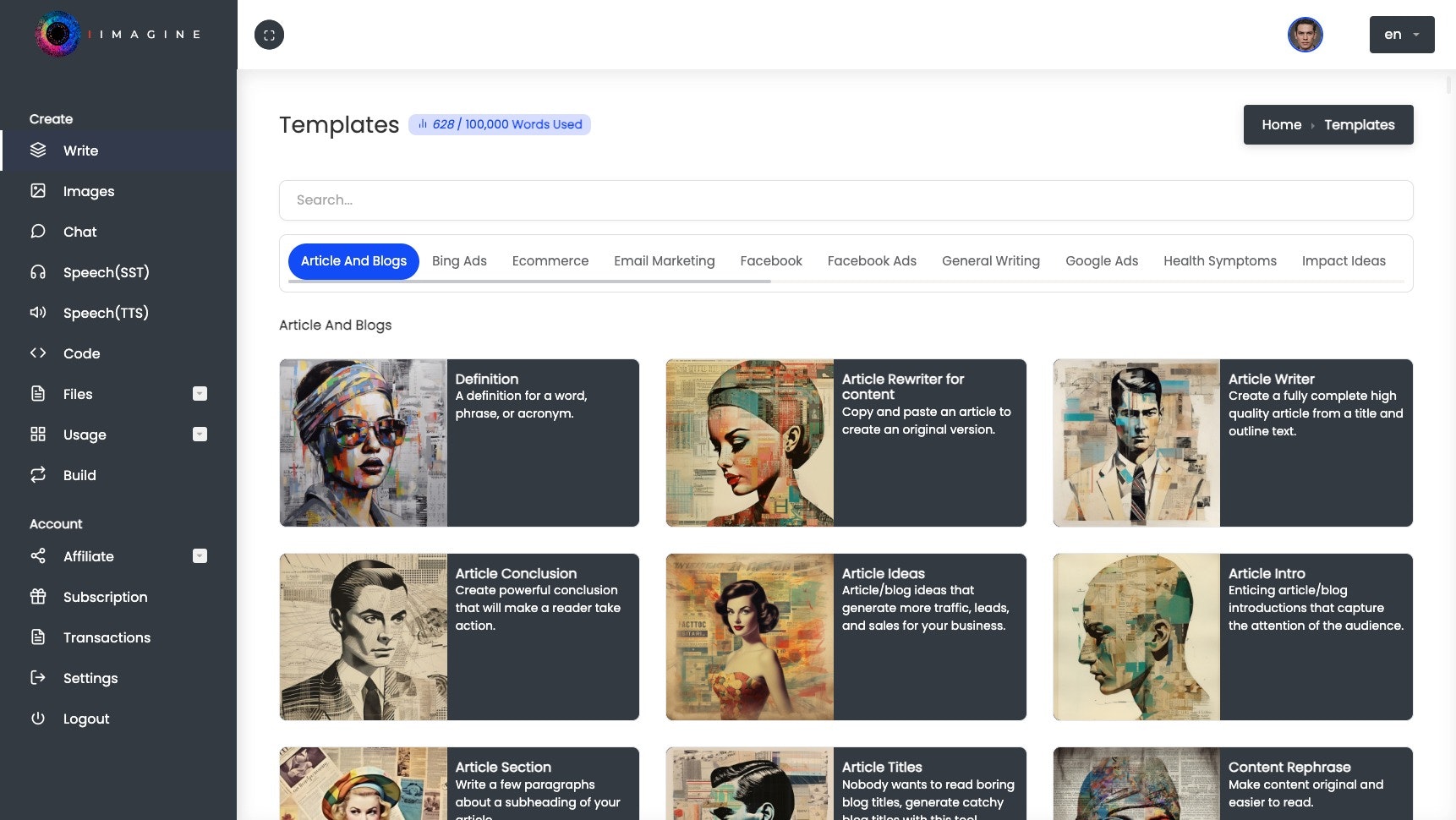Focus the templates Search field
The image size is (1456, 820).
click(846, 200)
